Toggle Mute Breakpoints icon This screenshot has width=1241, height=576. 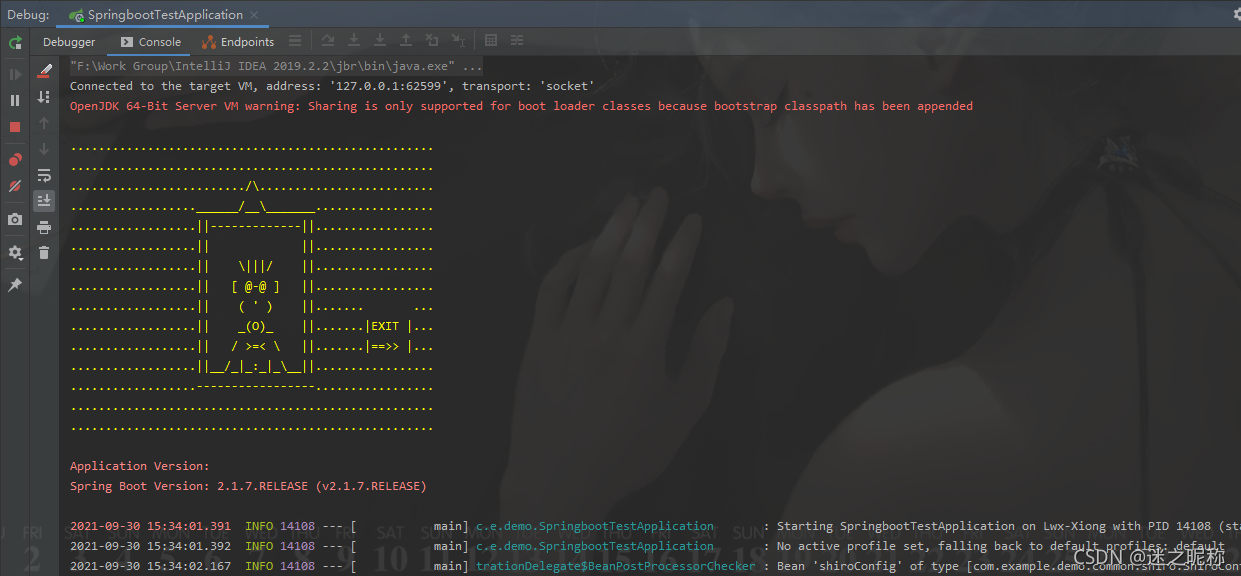coord(15,186)
